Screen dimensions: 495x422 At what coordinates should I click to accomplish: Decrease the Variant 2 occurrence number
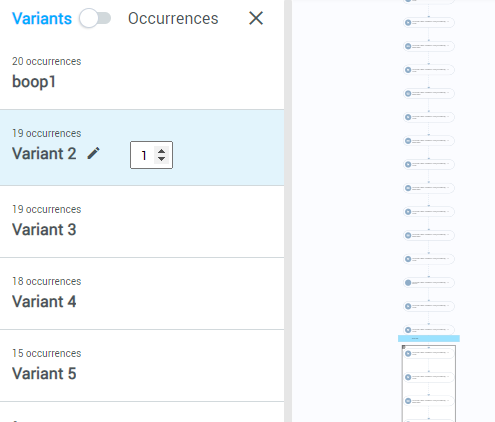[x=162, y=159]
